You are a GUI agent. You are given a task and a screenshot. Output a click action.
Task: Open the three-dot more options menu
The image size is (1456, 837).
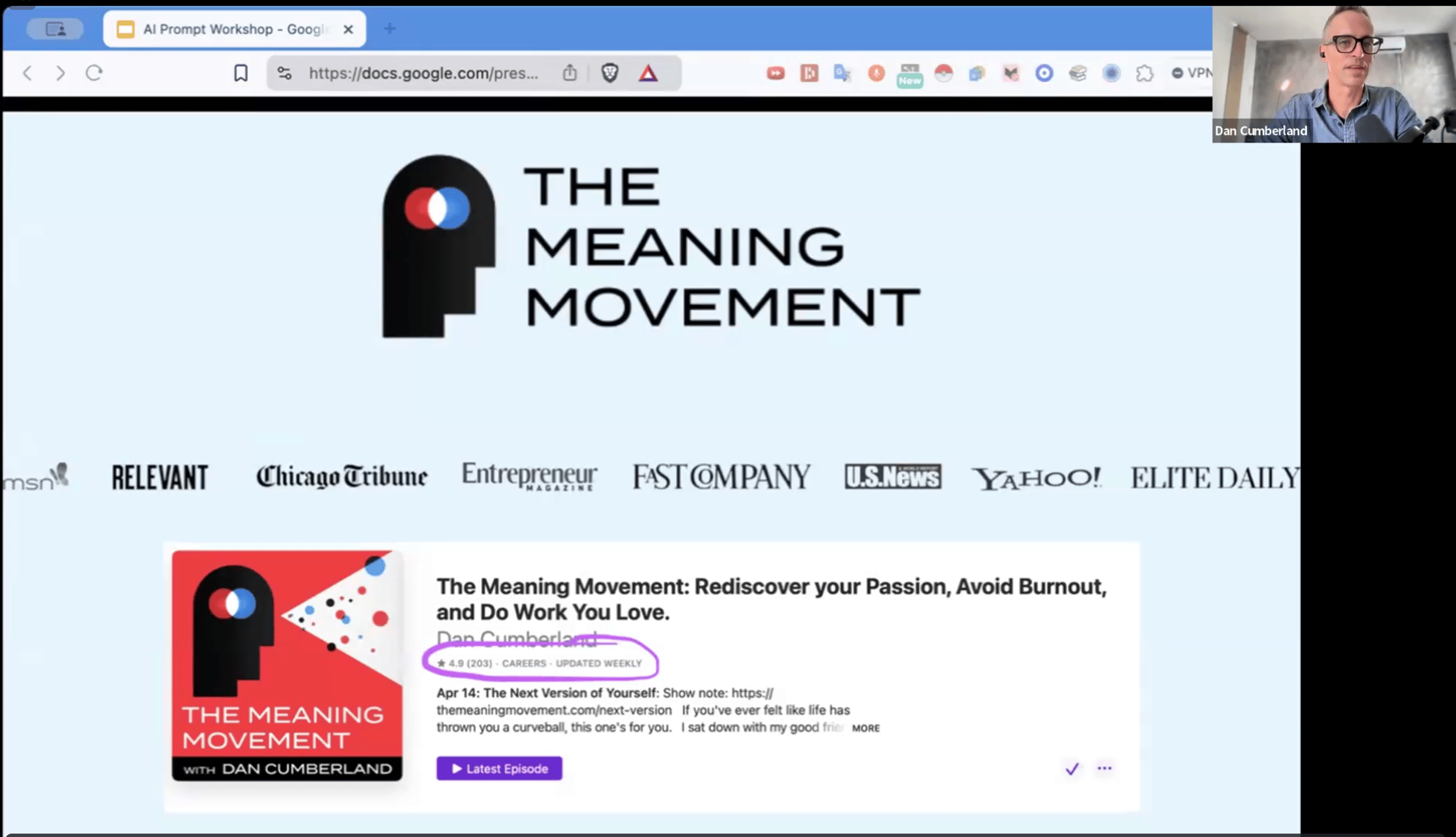tap(1105, 768)
